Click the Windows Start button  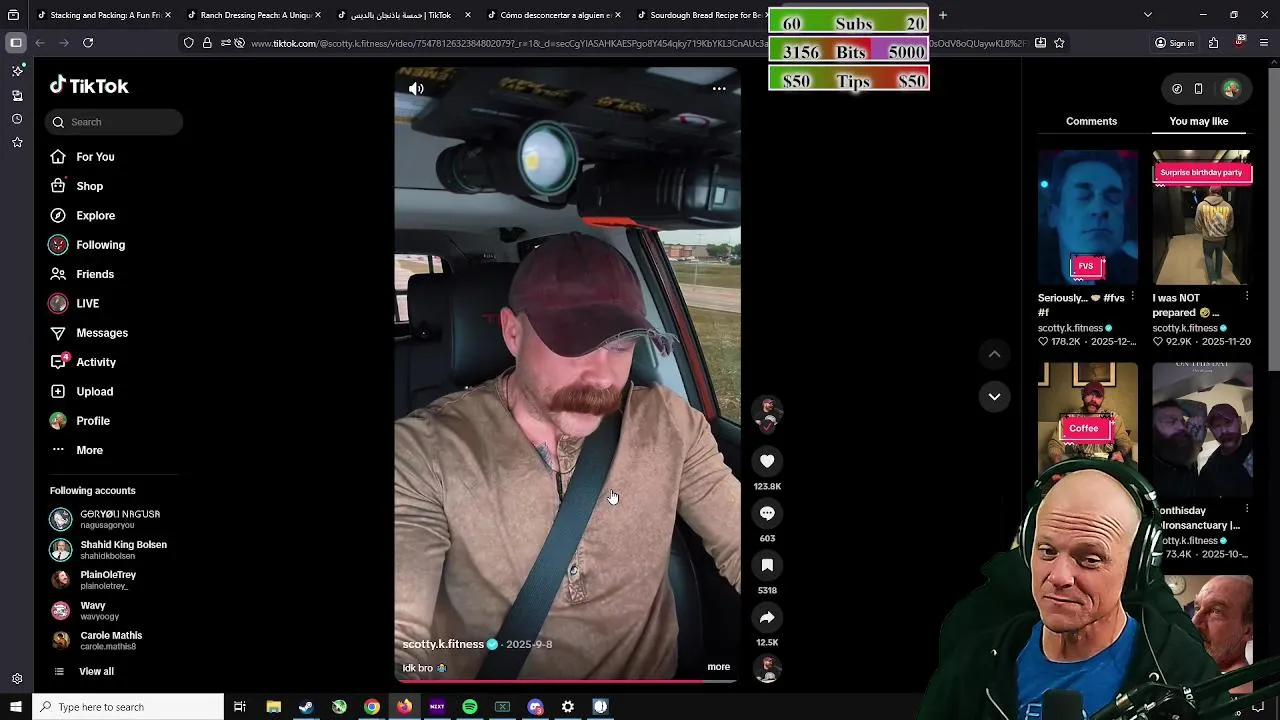[x=15, y=707]
